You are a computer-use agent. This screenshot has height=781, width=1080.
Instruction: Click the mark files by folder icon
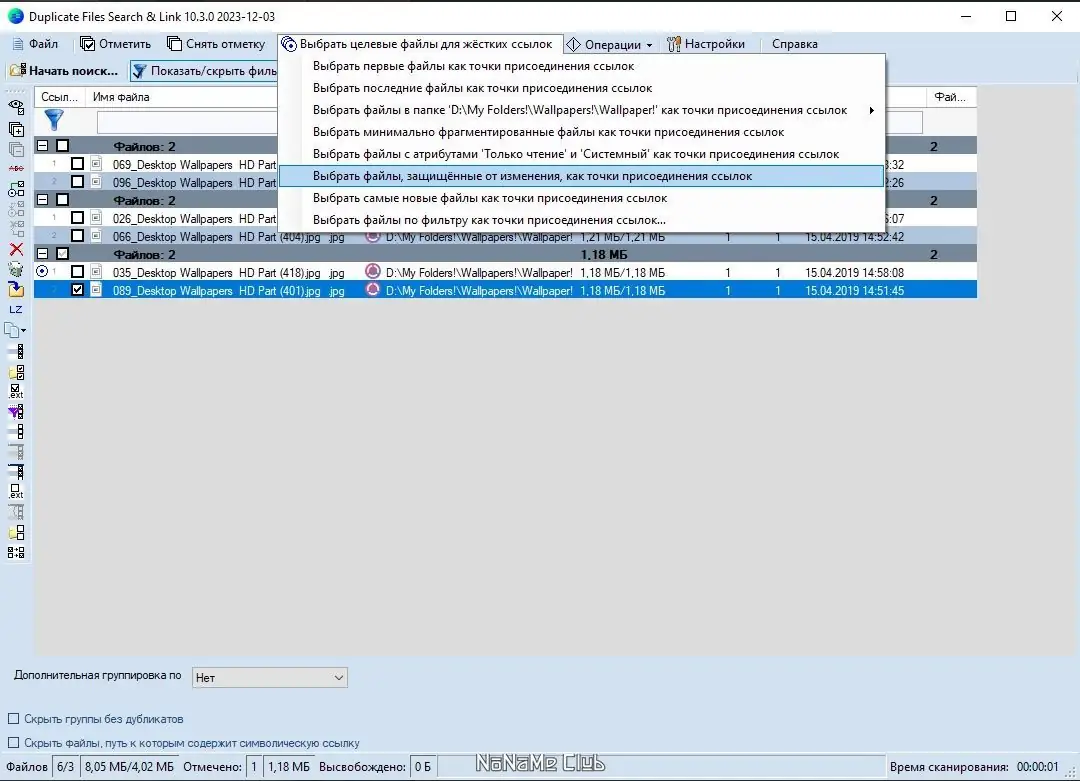coord(16,373)
